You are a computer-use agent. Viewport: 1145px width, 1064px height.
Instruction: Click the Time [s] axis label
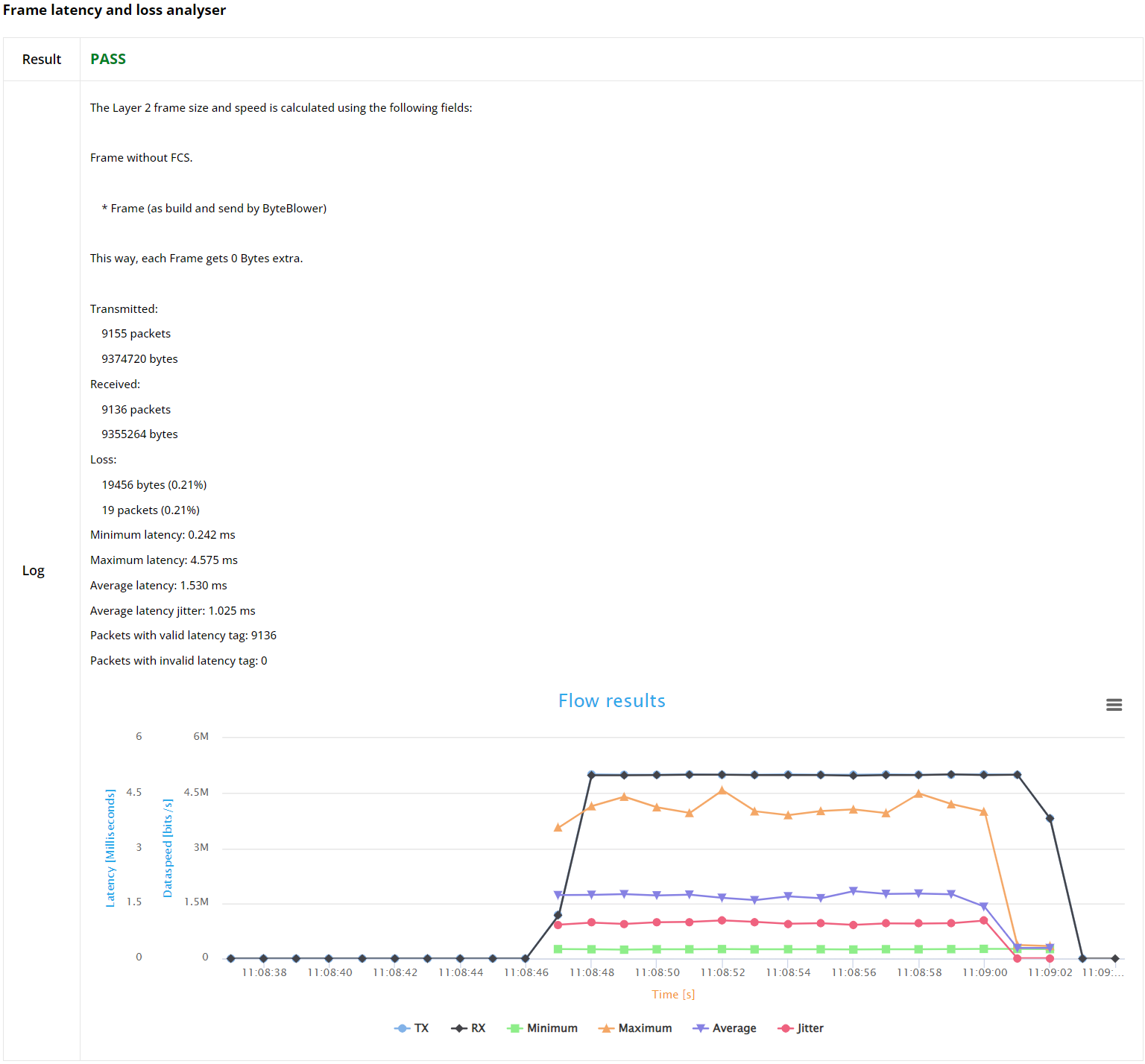point(673,994)
